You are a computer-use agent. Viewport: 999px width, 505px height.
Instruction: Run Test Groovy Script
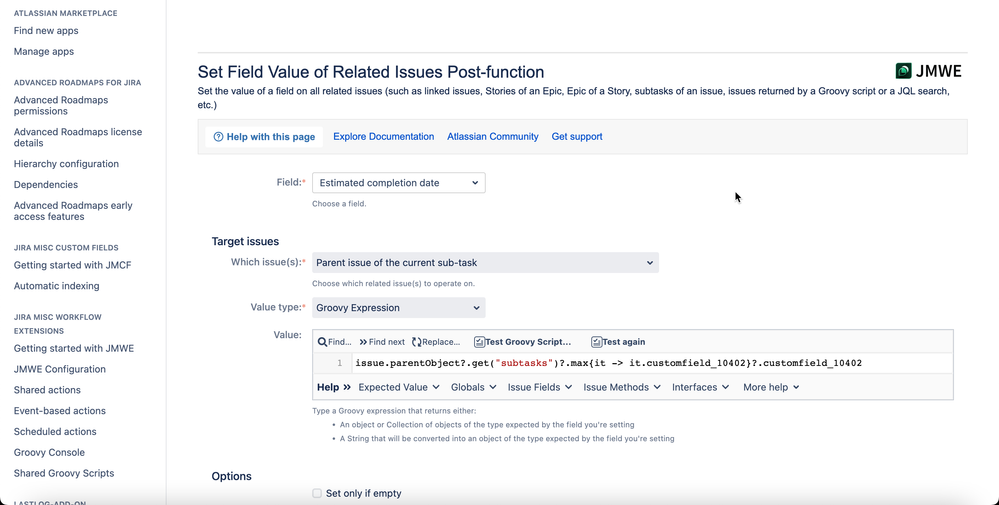click(x=522, y=342)
